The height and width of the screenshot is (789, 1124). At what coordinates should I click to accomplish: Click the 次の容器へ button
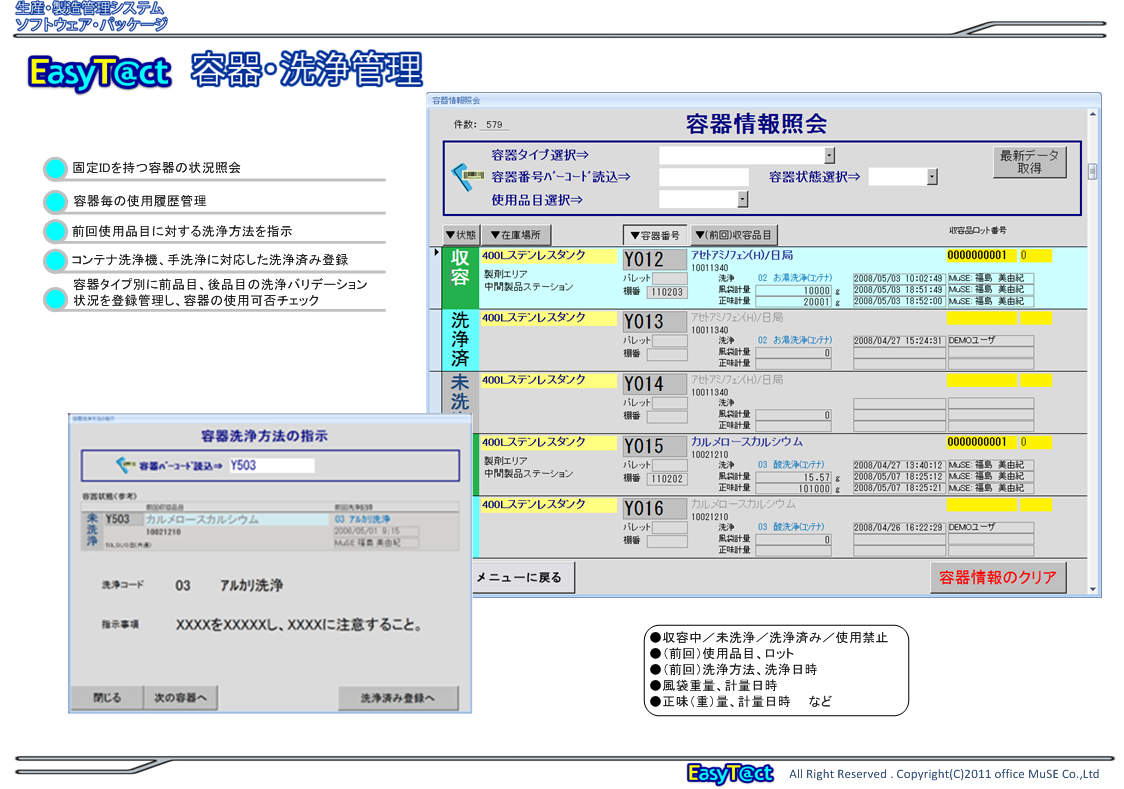(x=180, y=698)
